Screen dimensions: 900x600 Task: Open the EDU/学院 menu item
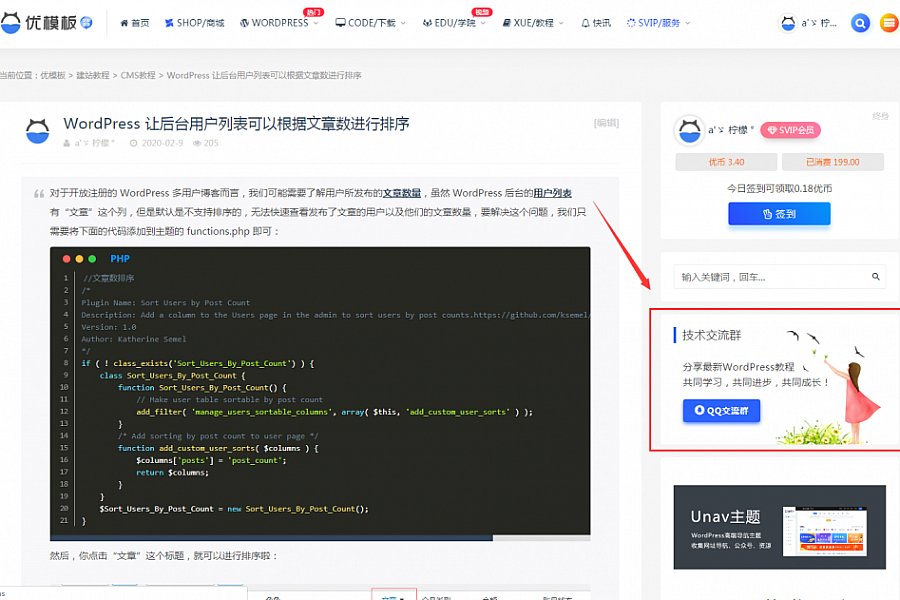click(x=449, y=23)
